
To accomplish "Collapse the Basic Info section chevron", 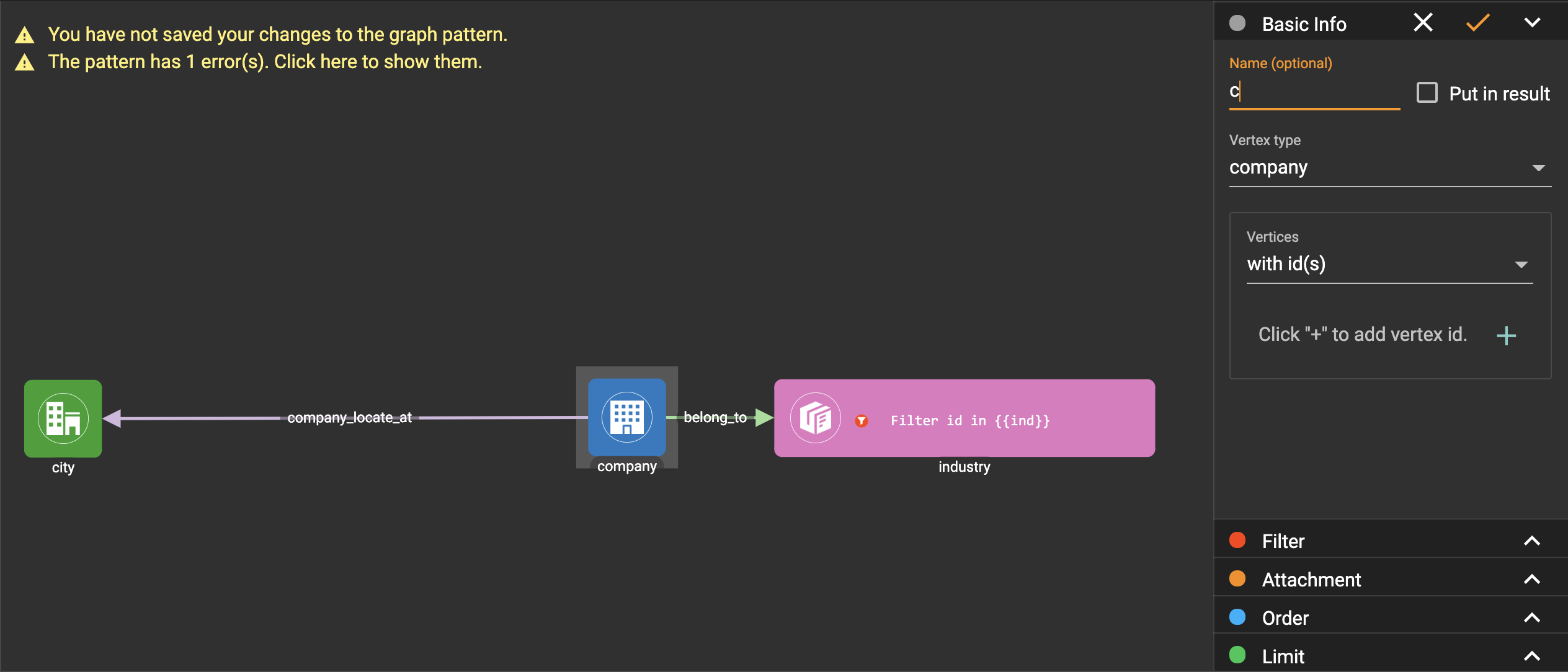I will (1532, 23).
